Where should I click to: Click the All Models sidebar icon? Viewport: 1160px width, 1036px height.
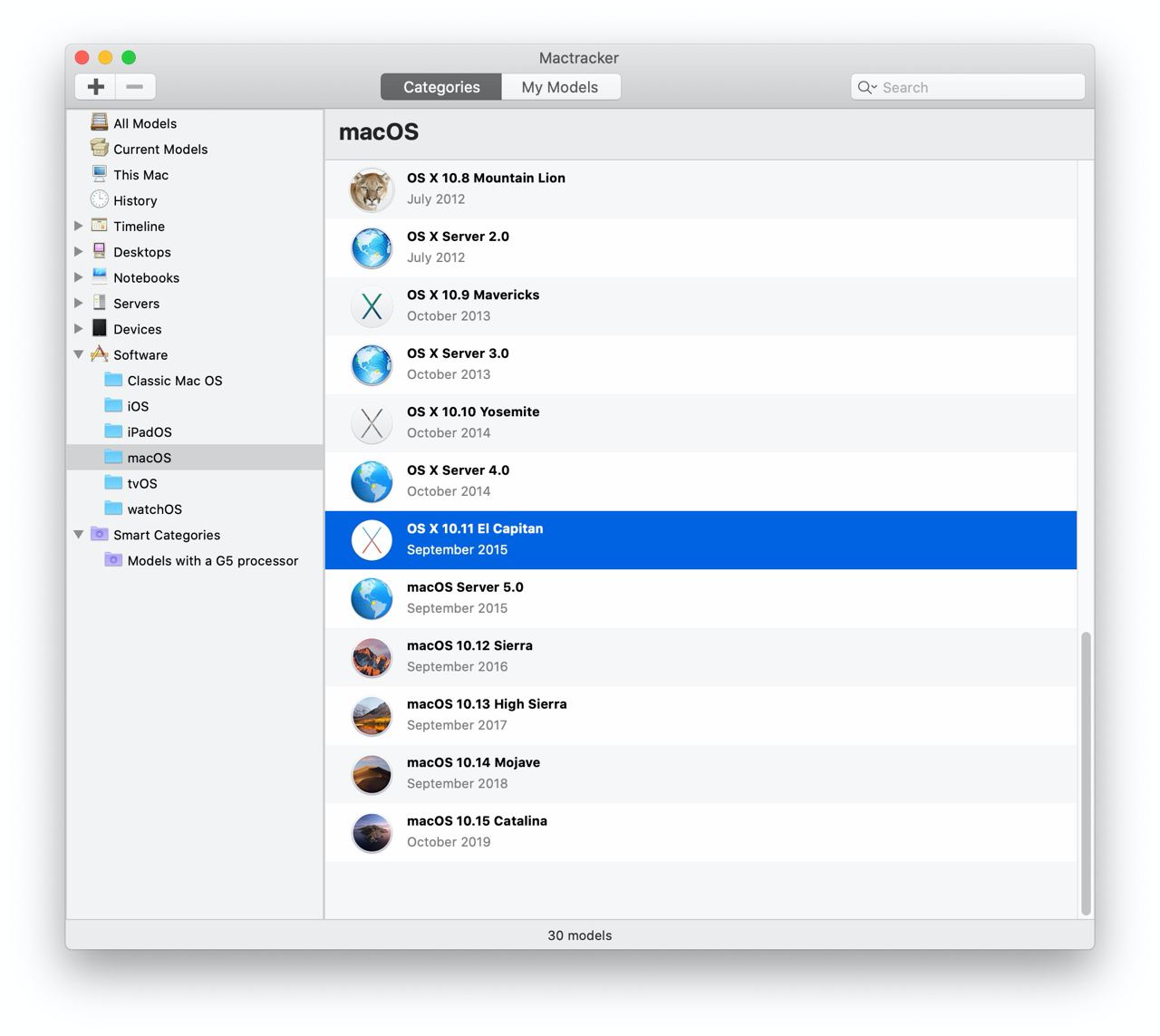coord(100,122)
